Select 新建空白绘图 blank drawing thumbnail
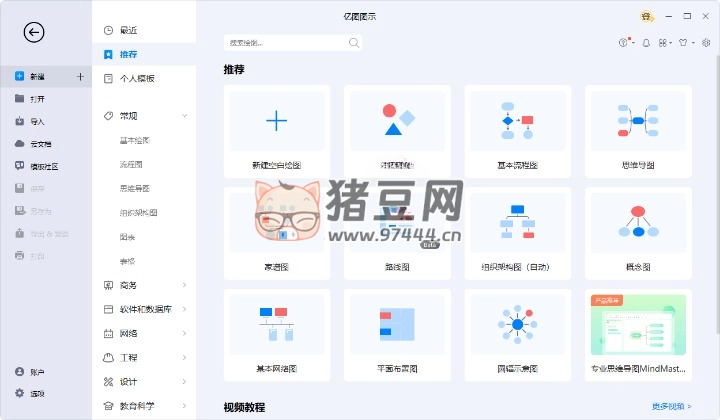720x420 pixels. pos(276,122)
